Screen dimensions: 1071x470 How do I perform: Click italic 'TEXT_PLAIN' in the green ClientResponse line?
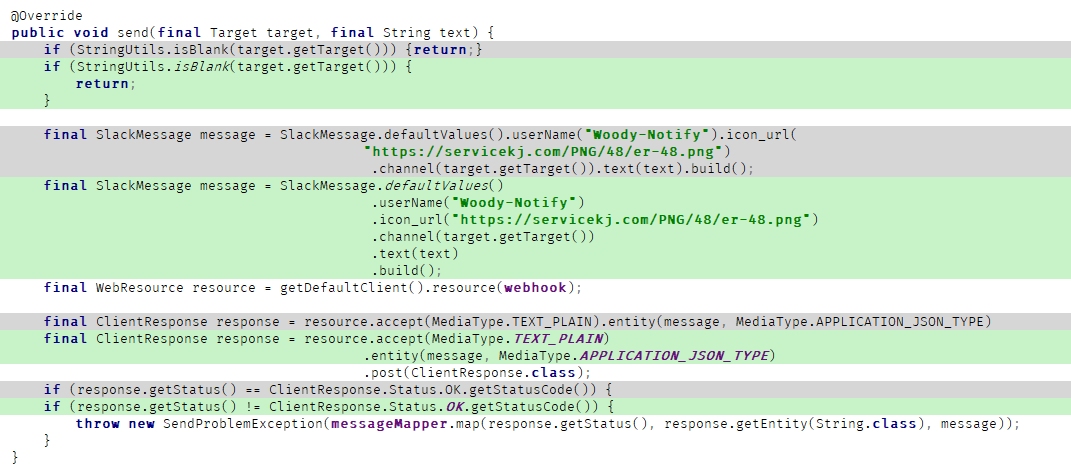click(x=557, y=339)
